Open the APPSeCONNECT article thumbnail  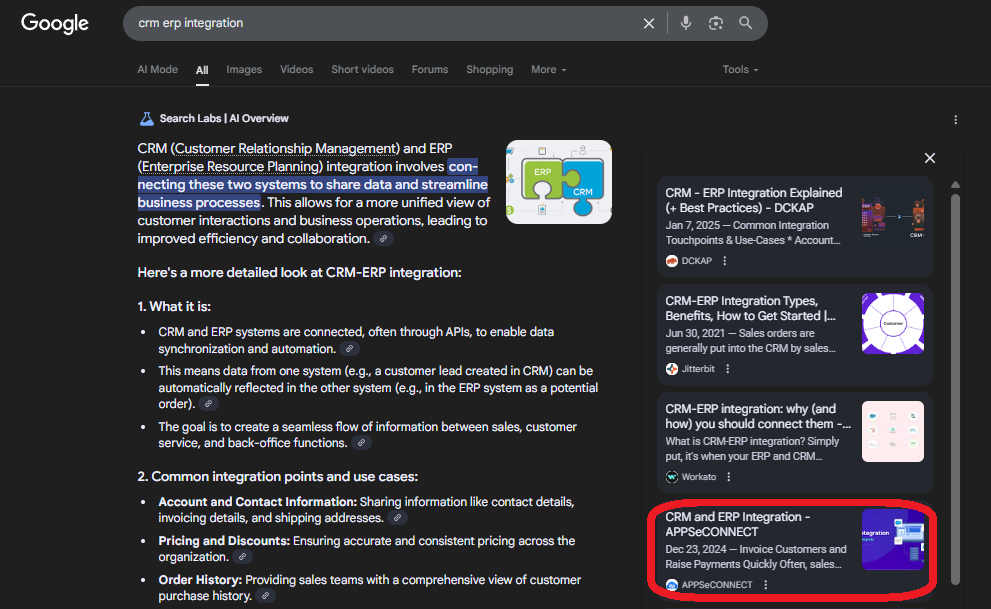(x=892, y=540)
